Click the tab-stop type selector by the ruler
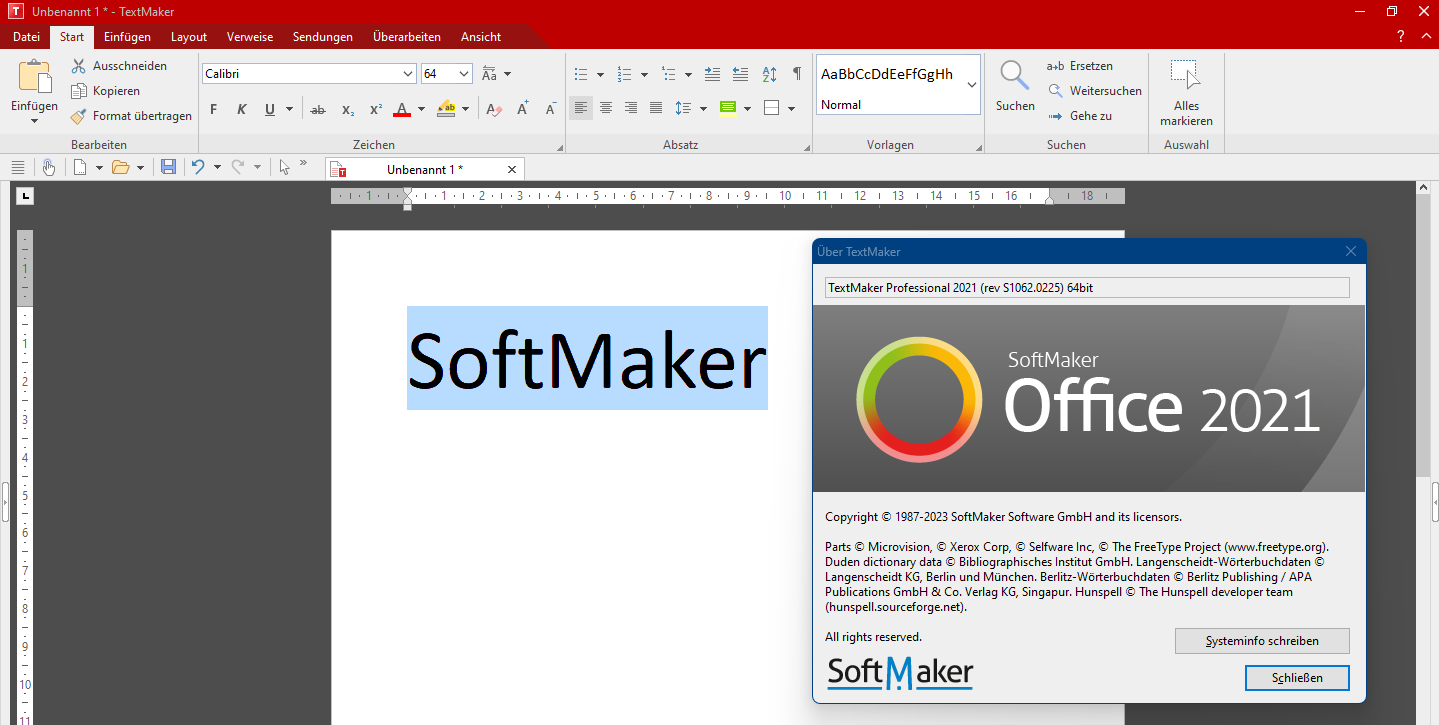 (x=25, y=196)
